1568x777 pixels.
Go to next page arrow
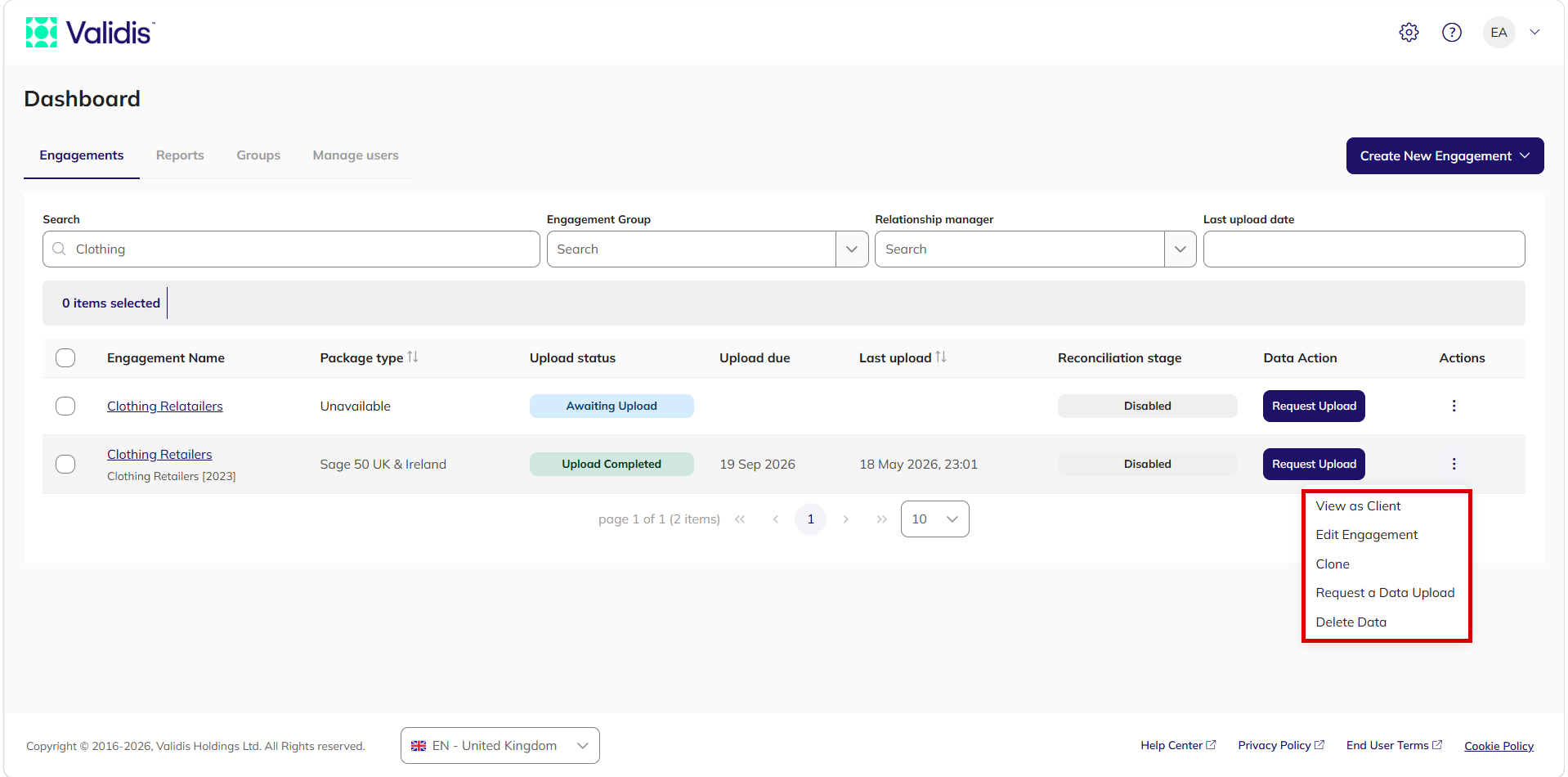[846, 519]
